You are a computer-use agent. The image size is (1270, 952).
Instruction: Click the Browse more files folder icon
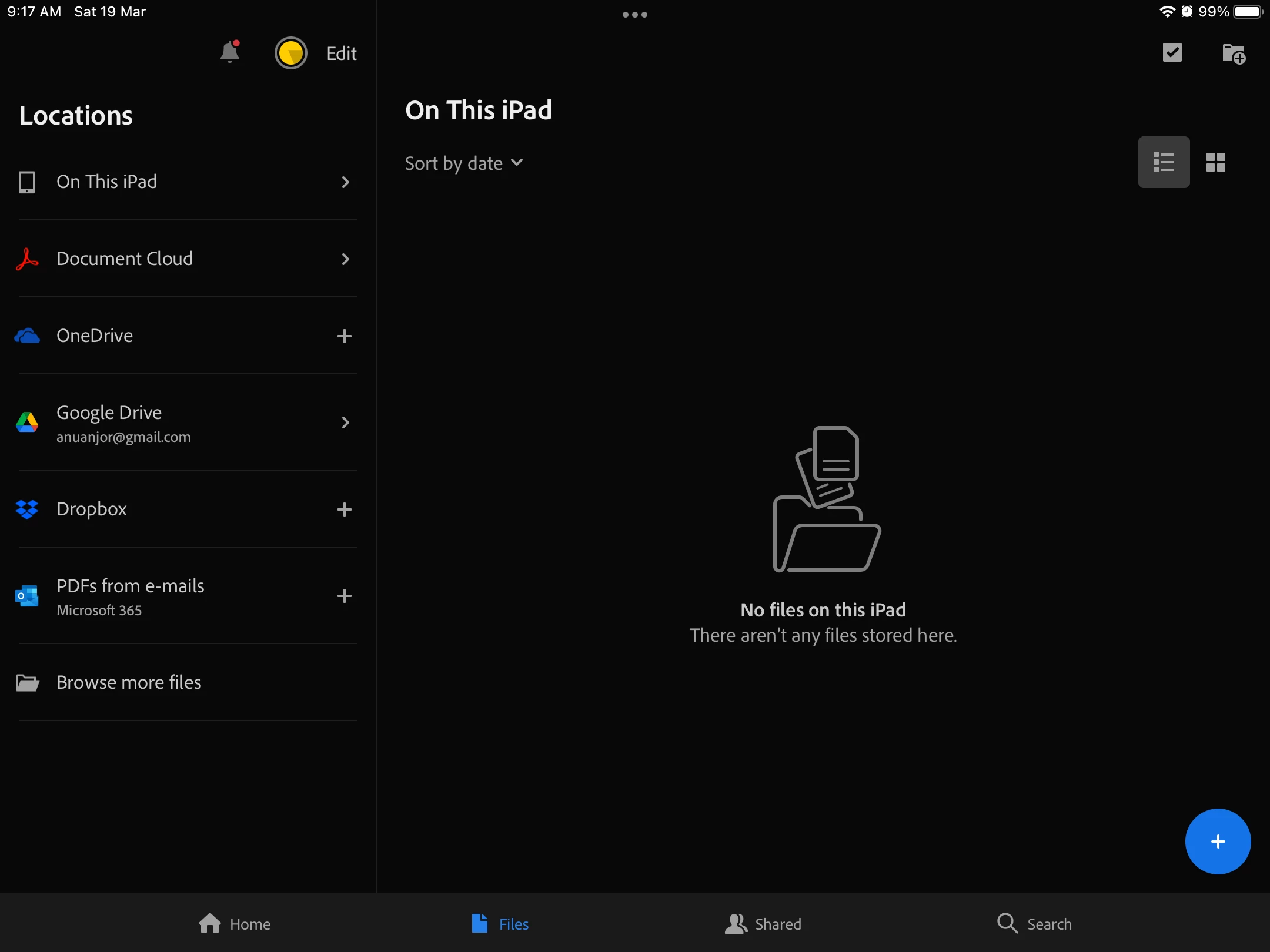[x=27, y=682]
